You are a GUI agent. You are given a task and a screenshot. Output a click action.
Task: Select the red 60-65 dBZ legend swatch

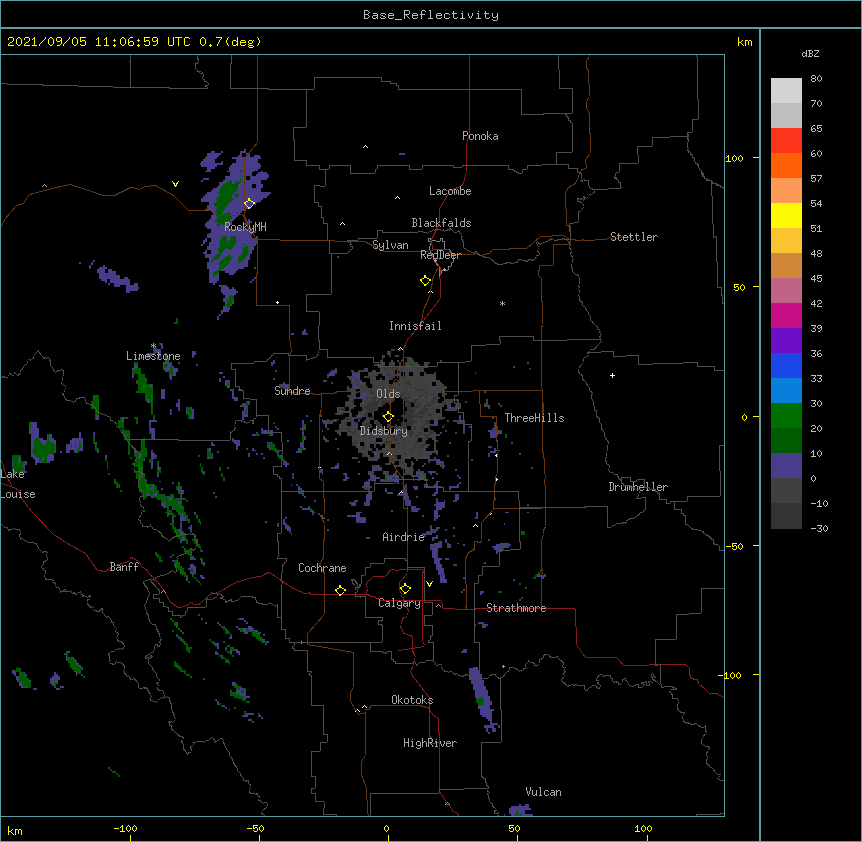[786, 140]
